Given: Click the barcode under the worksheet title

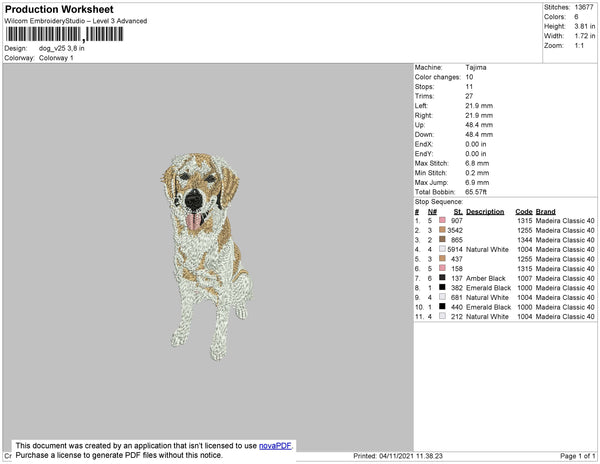Looking at the screenshot, I should (64, 34).
